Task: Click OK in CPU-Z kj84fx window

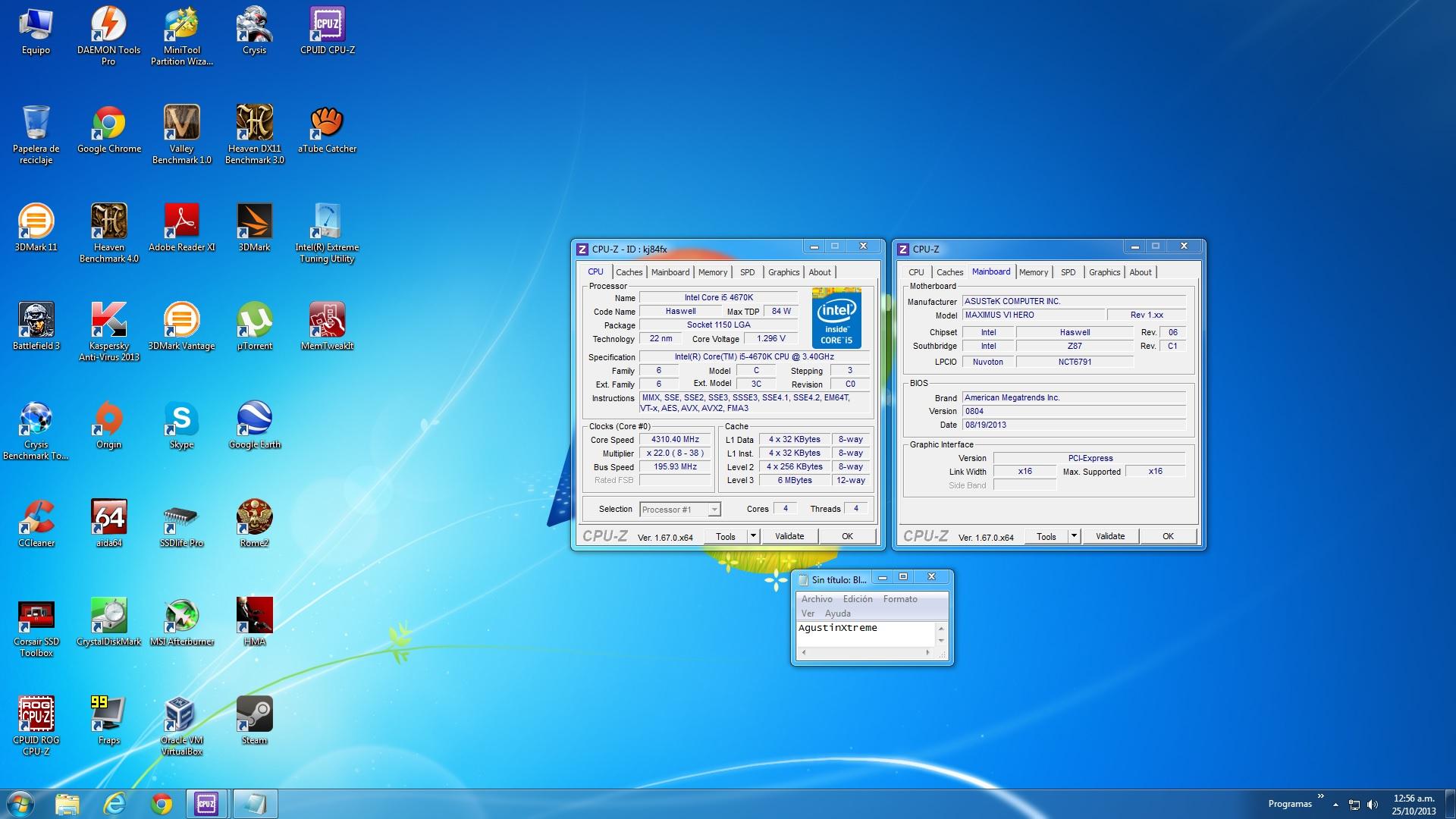Action: click(848, 536)
